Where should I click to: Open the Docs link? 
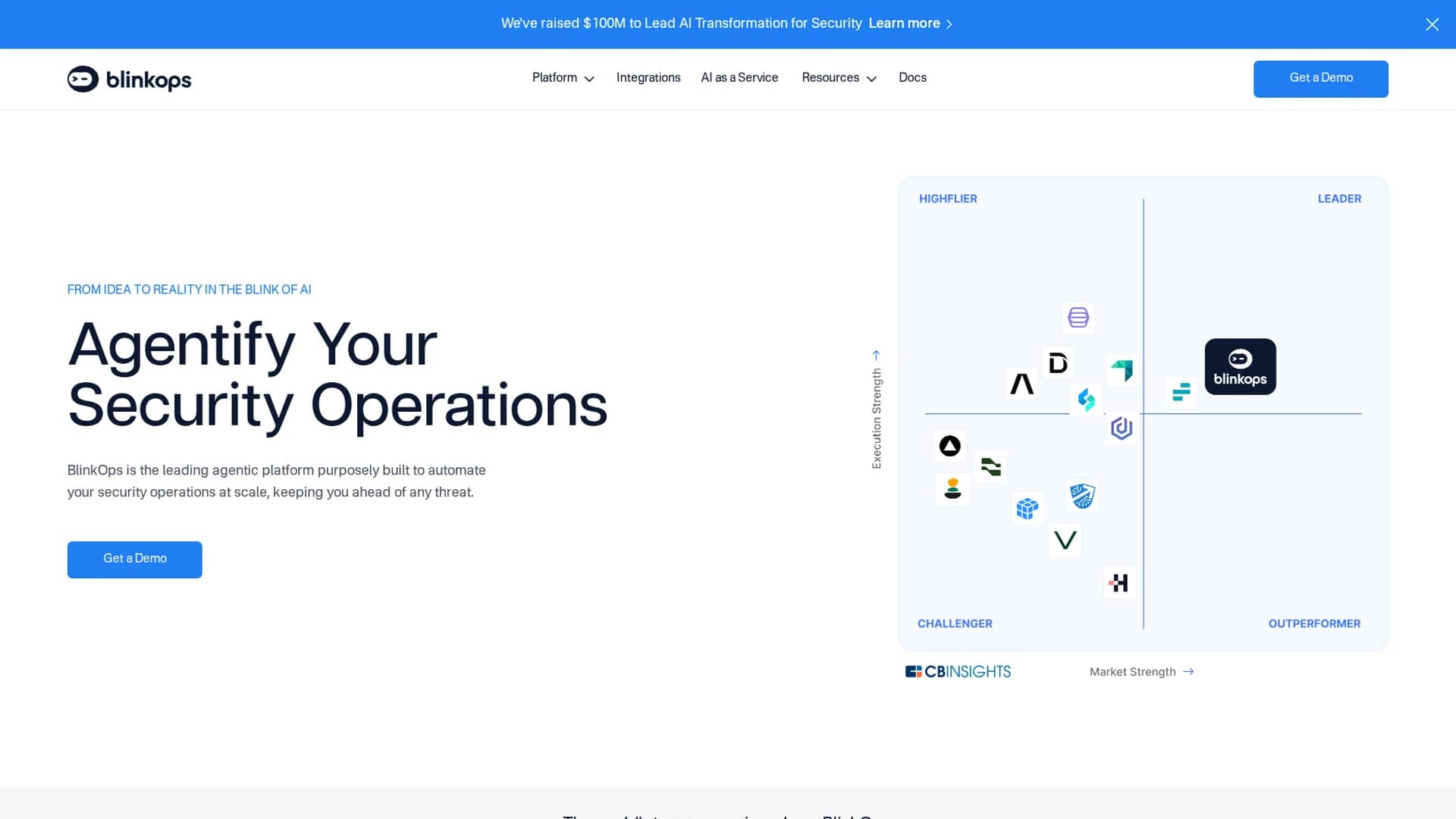point(912,78)
